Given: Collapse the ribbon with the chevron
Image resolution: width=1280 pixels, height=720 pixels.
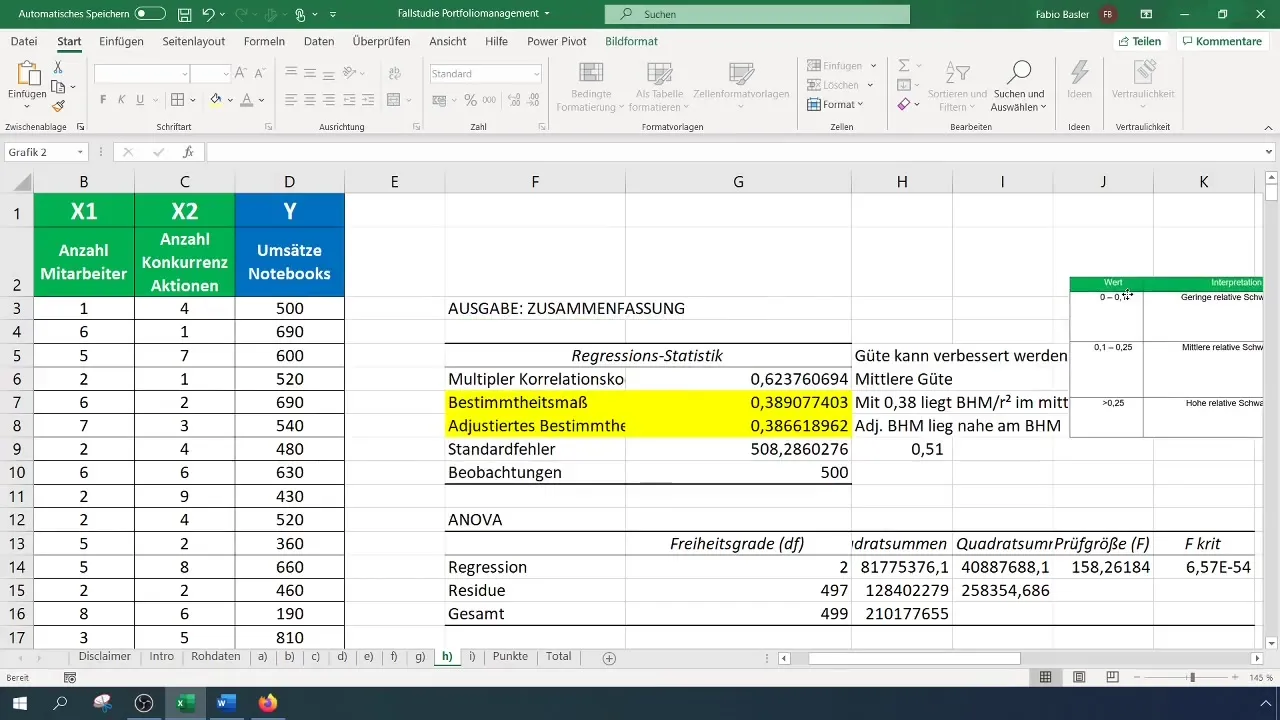Looking at the screenshot, I should [1269, 128].
